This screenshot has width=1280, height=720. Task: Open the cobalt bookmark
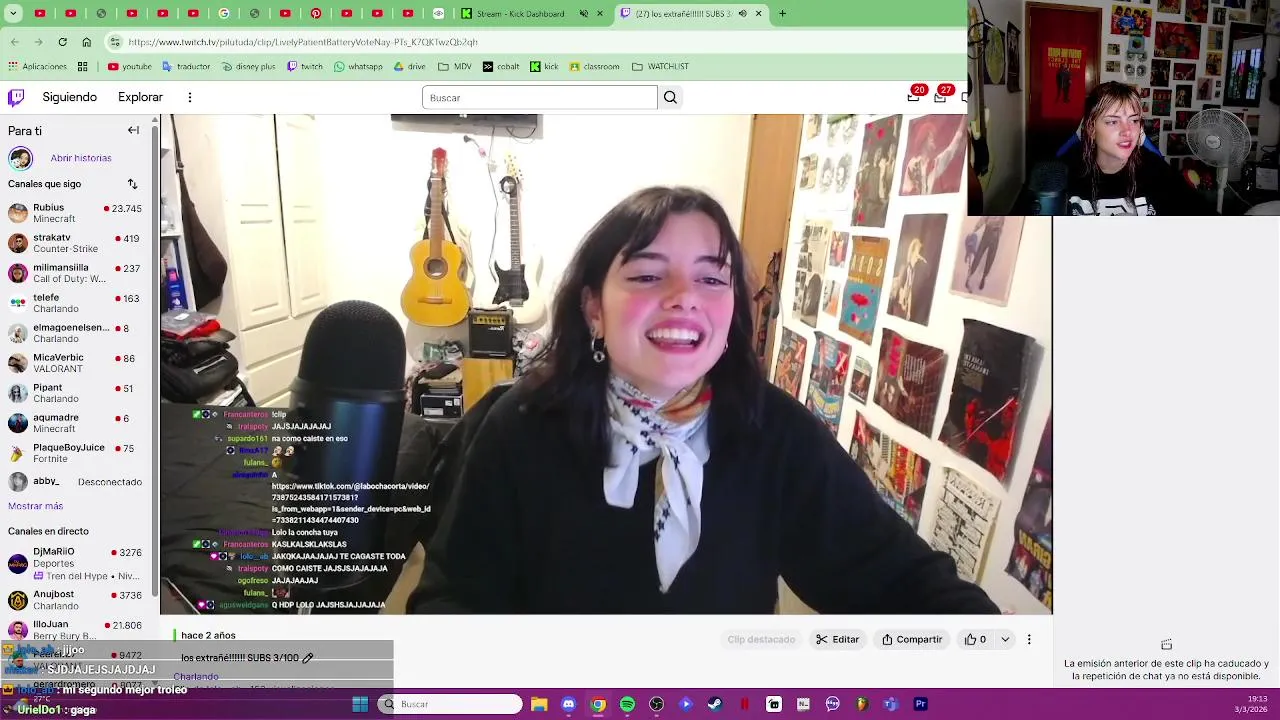(501, 67)
